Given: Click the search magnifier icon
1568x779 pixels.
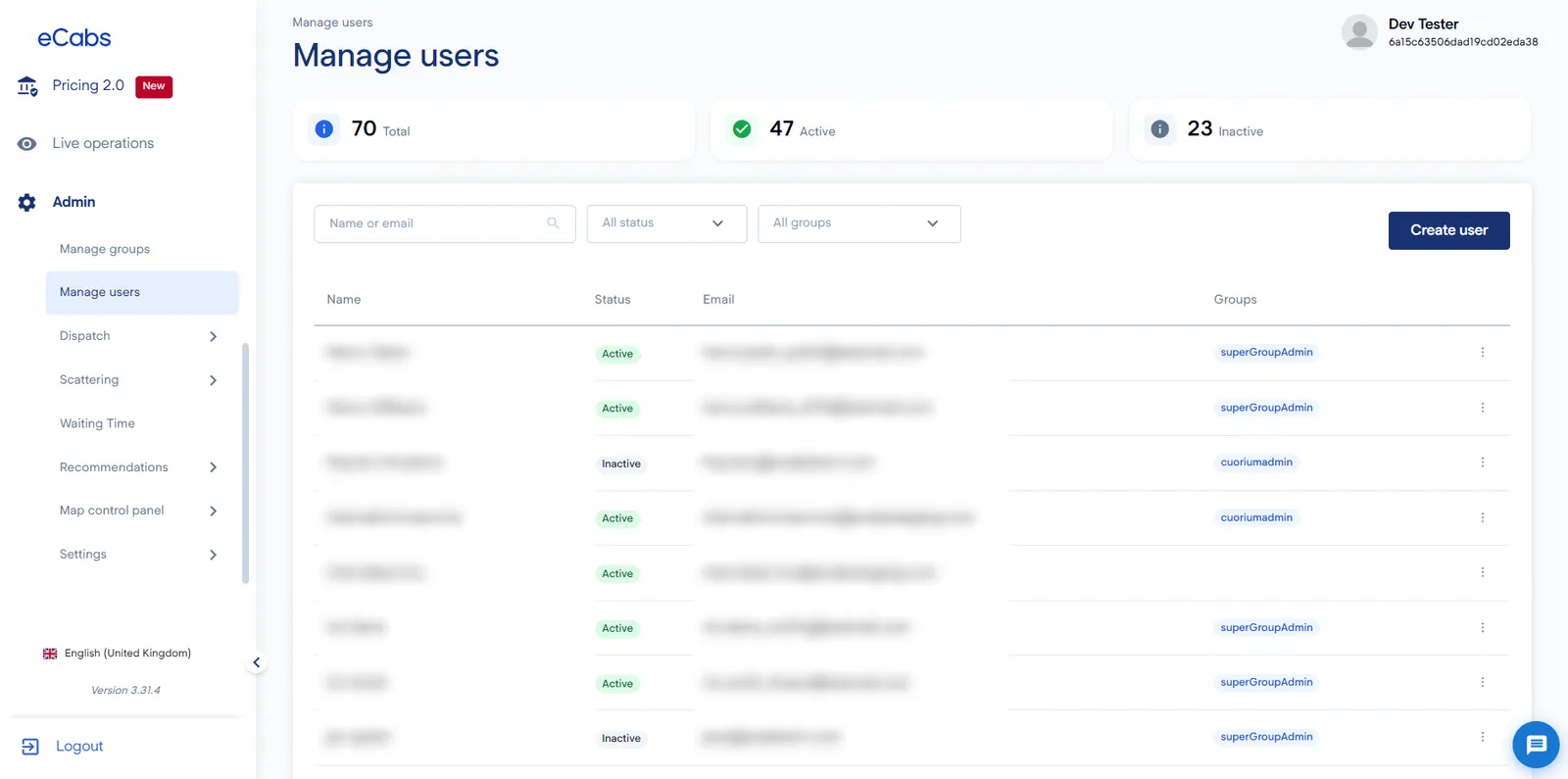Looking at the screenshot, I should tap(553, 223).
